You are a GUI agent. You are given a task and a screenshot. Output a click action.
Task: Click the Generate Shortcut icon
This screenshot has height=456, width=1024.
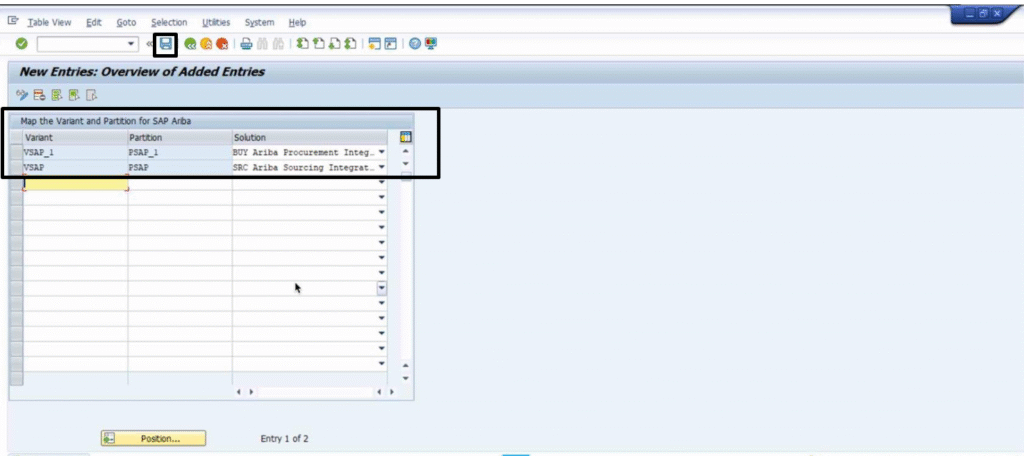coord(390,44)
